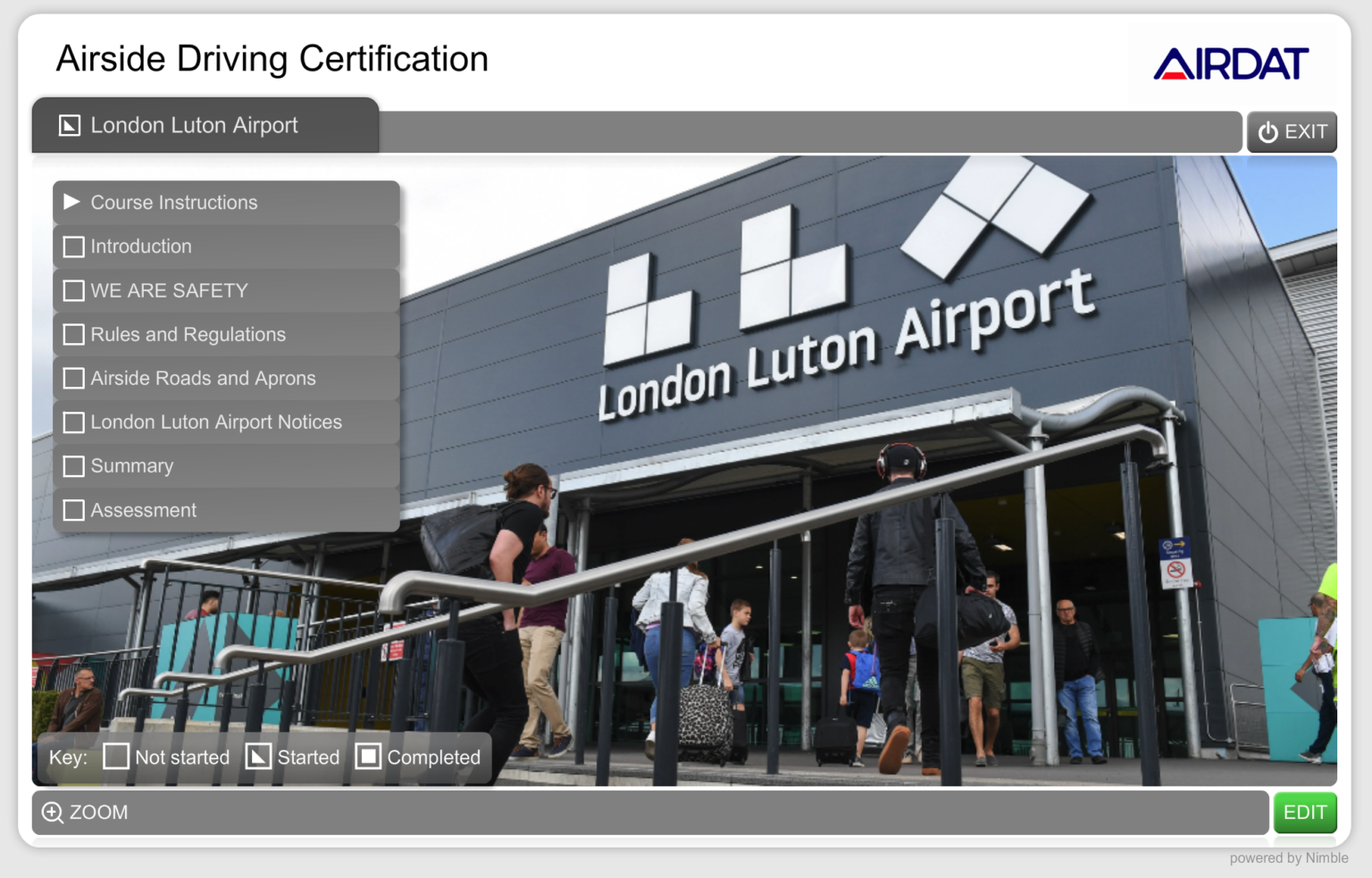Toggle the WE ARE SAFETY checkbox

pyautogui.click(x=74, y=290)
